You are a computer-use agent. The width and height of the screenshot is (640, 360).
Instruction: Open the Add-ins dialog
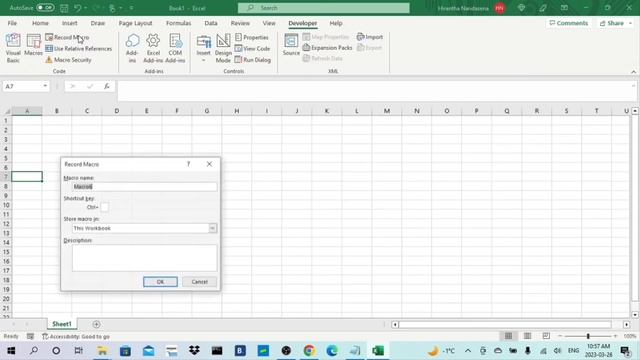tap(132, 48)
